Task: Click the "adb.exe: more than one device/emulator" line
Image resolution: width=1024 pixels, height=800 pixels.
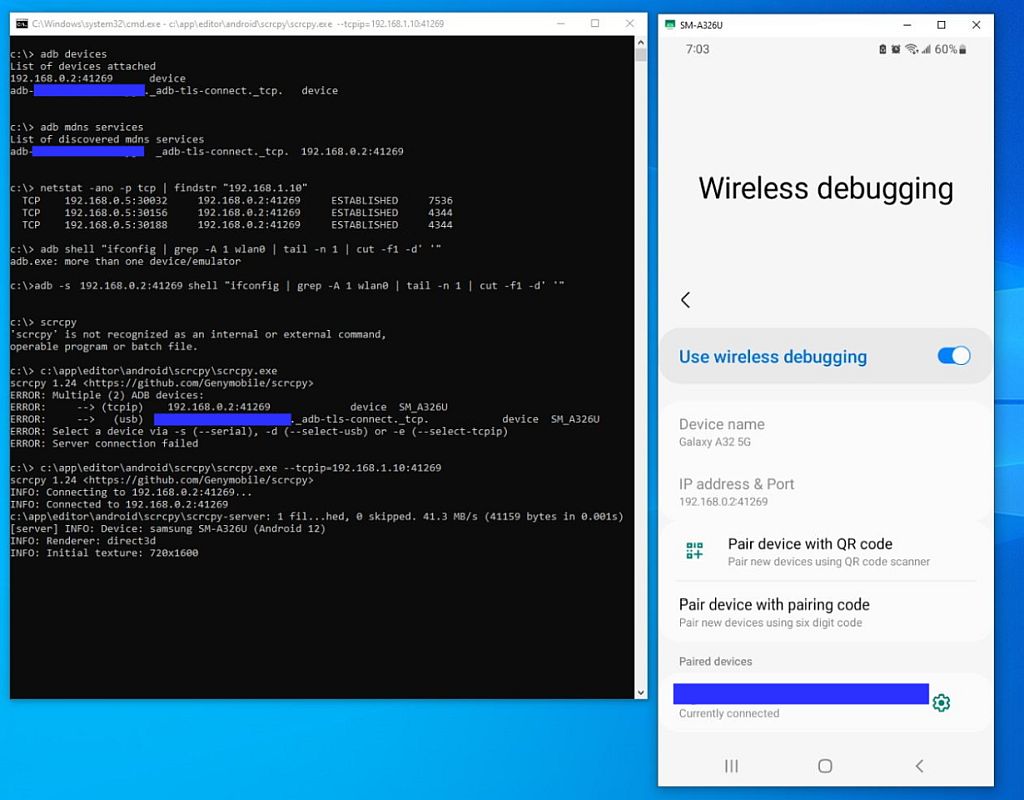Action: pyautogui.click(x=125, y=261)
